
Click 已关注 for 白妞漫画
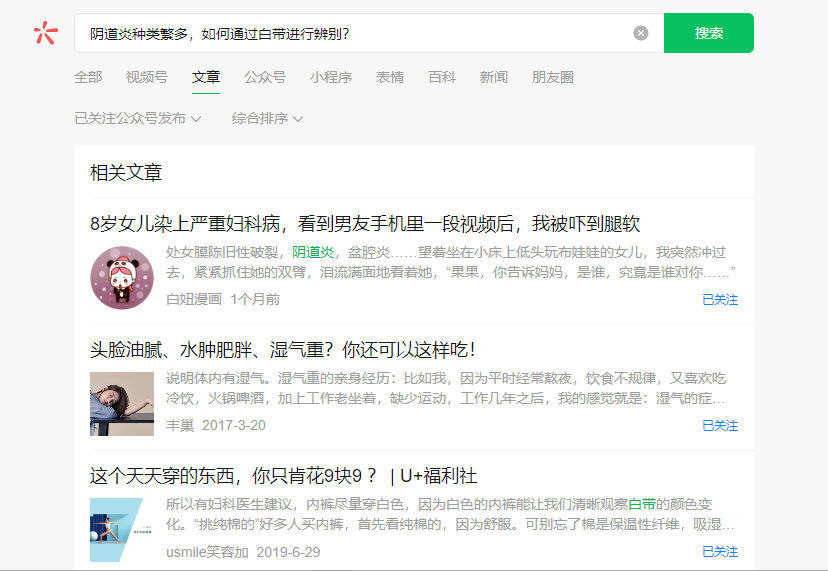tap(720, 299)
